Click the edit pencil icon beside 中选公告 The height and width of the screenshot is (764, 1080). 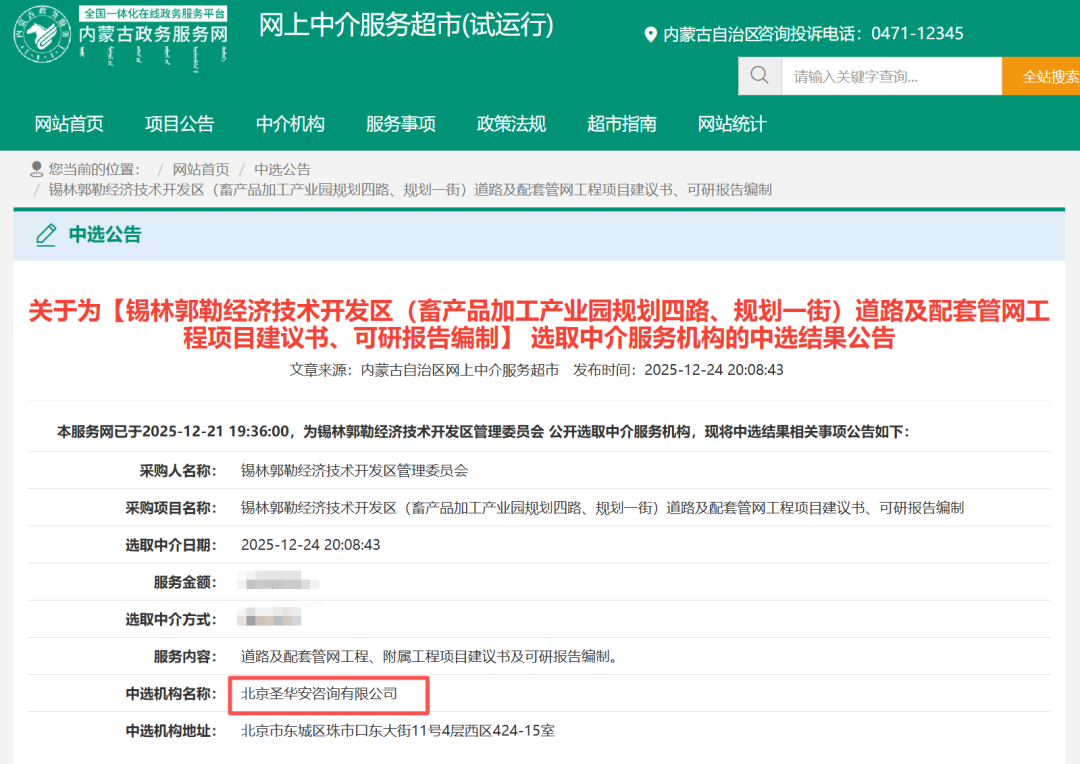[x=46, y=235]
